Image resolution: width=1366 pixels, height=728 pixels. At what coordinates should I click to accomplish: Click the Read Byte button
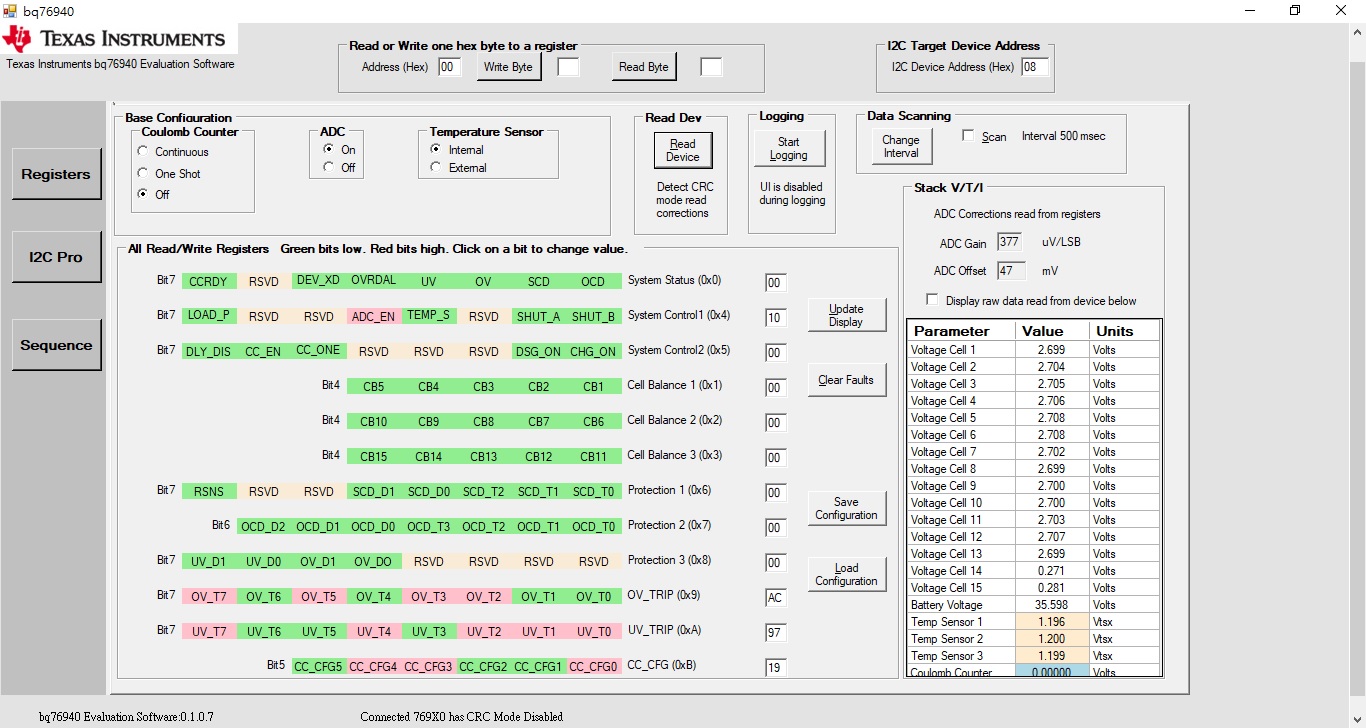tap(644, 67)
